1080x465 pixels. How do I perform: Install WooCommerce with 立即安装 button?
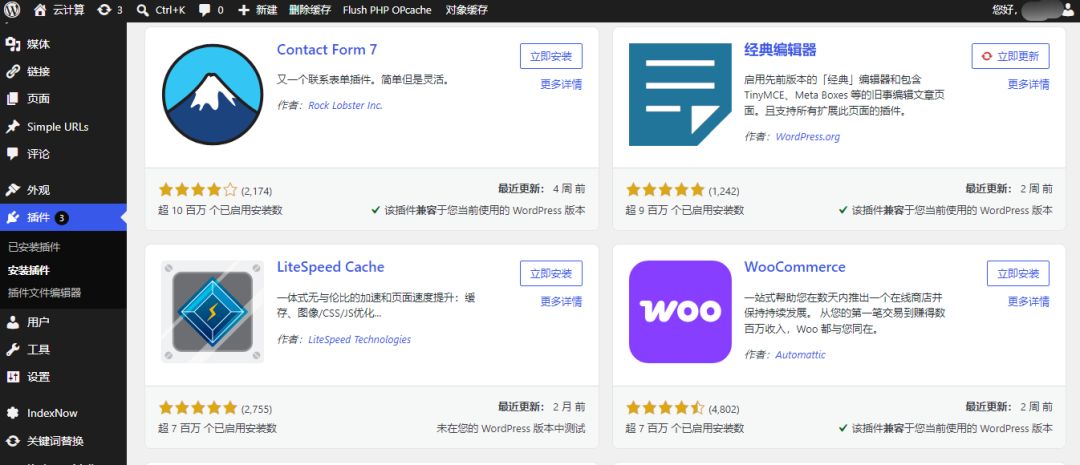pyautogui.click(x=1018, y=273)
